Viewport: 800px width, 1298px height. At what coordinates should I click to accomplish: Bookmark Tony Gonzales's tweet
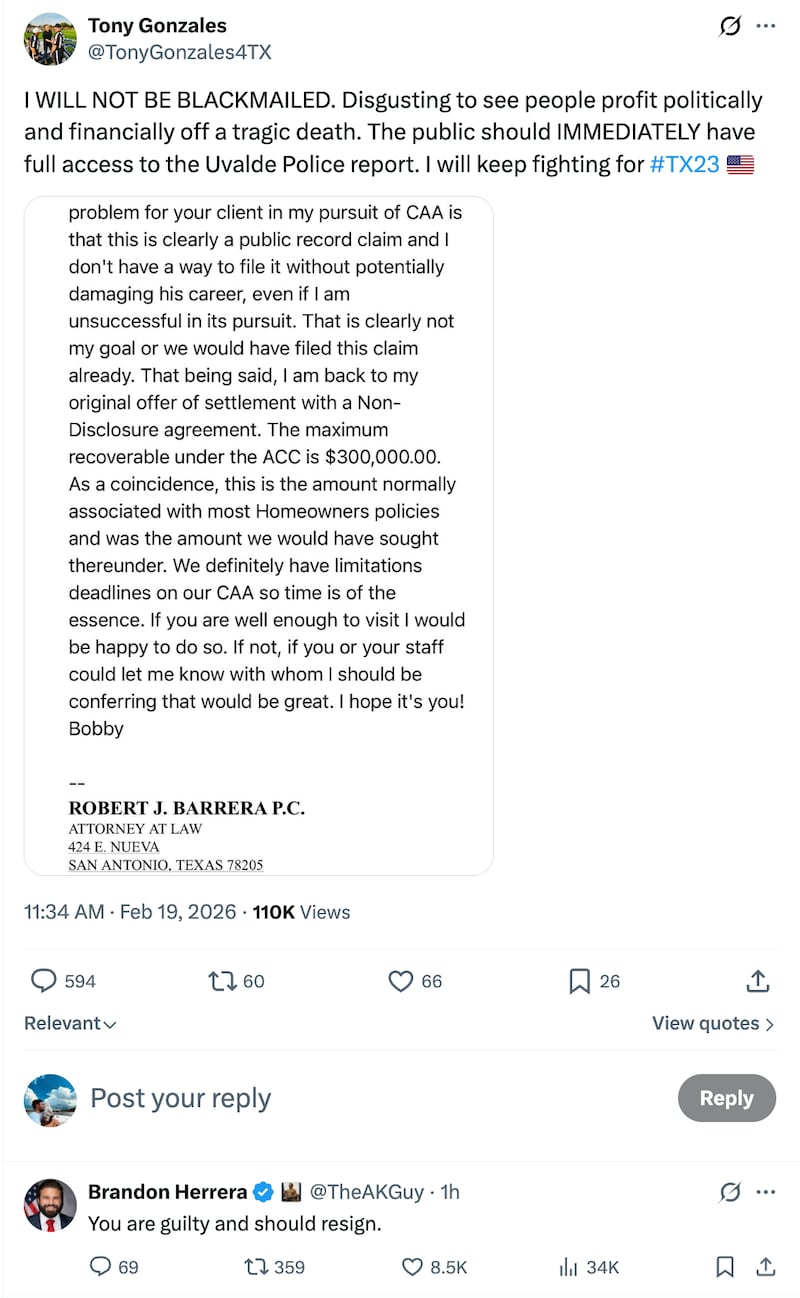coord(578,981)
